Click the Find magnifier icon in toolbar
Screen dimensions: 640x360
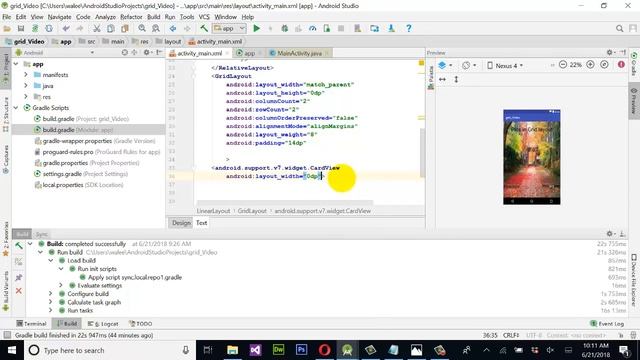142,29
